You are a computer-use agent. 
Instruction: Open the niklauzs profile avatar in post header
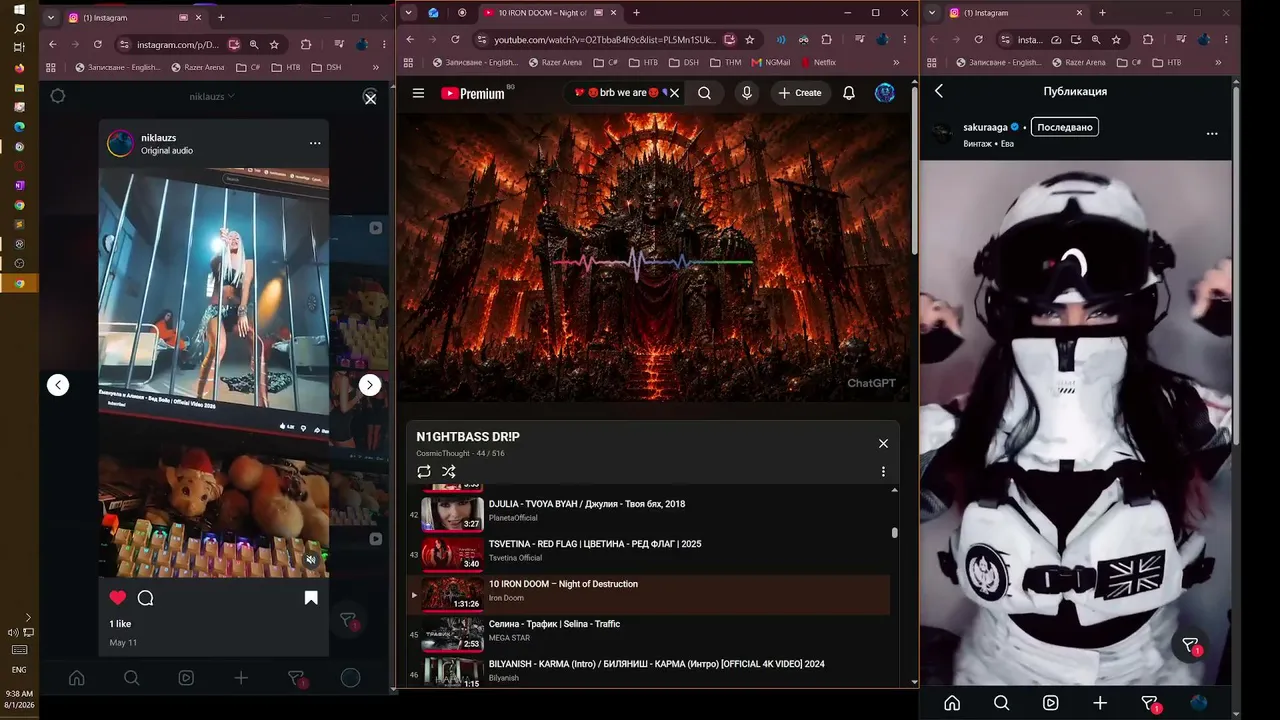pyautogui.click(x=120, y=143)
